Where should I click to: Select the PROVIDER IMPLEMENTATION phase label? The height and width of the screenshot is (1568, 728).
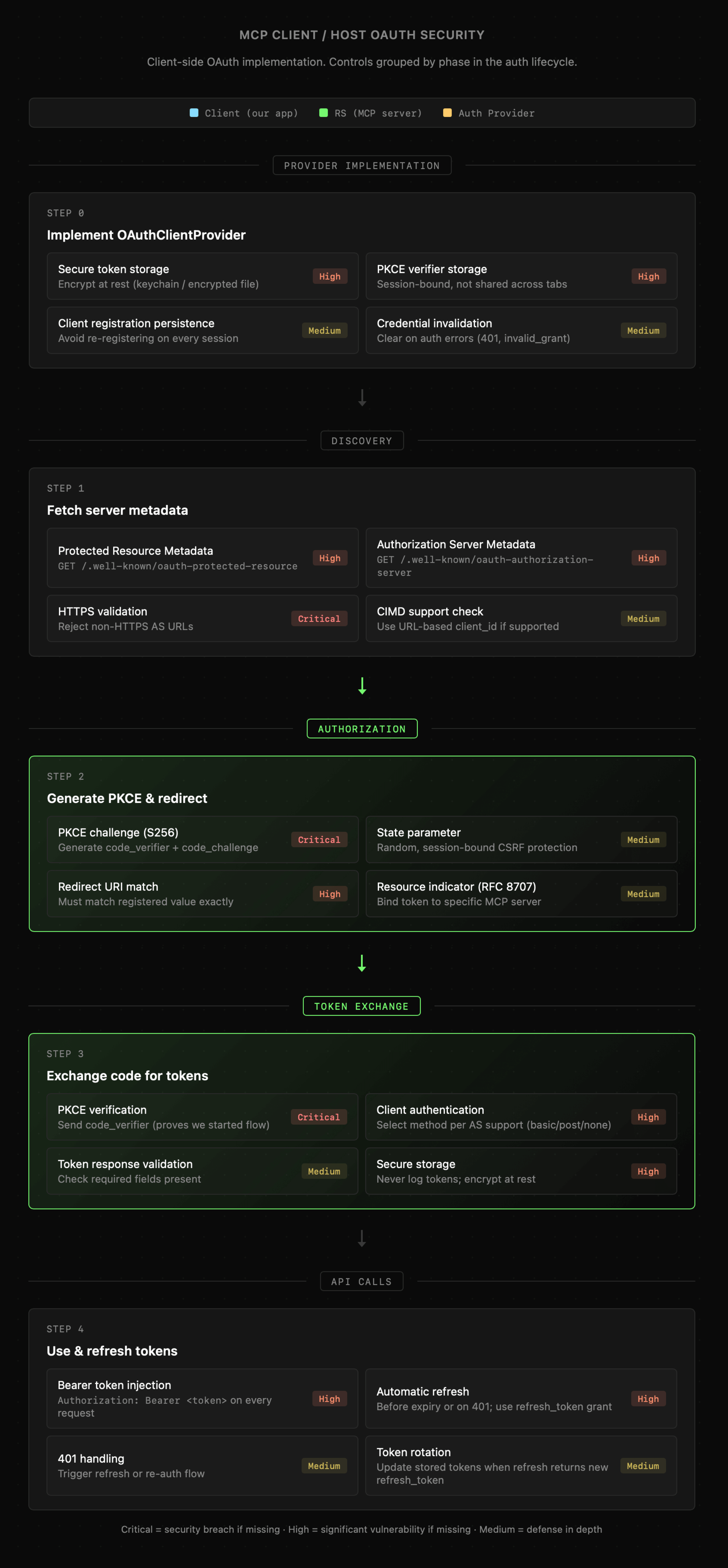[x=362, y=166]
